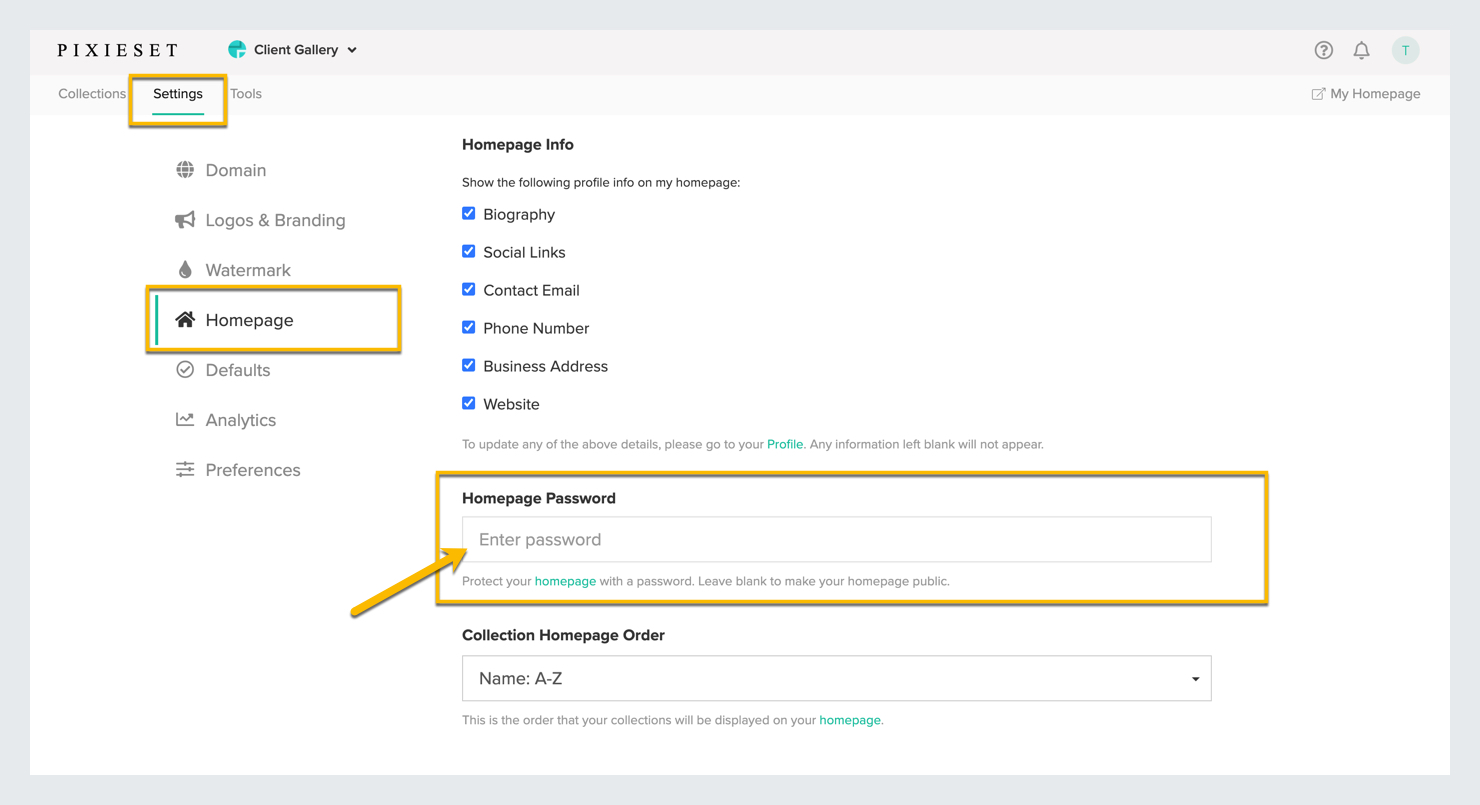Click the Social Links label text
1480x805 pixels.
[x=524, y=252]
